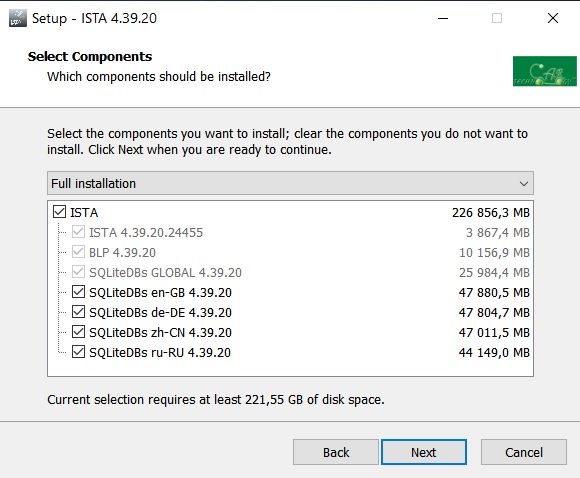Image resolution: width=580 pixels, height=478 pixels.
Task: Uncheck SQLiteDBs de-DE 4.39.20
Action: click(78, 312)
